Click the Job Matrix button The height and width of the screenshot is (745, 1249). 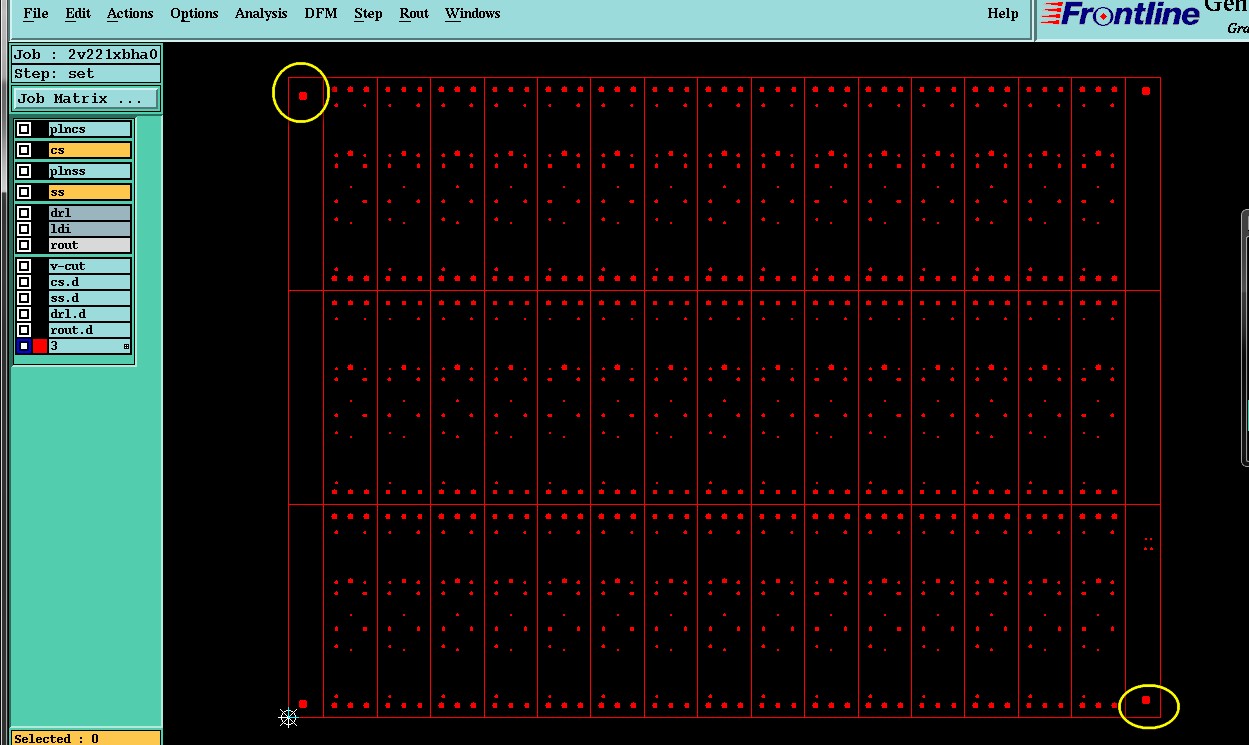click(86, 99)
